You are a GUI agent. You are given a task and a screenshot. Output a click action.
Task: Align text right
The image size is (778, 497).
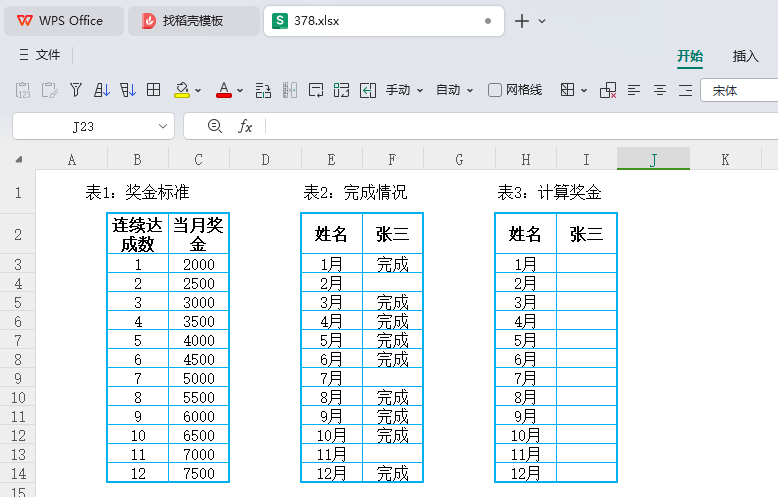point(686,90)
